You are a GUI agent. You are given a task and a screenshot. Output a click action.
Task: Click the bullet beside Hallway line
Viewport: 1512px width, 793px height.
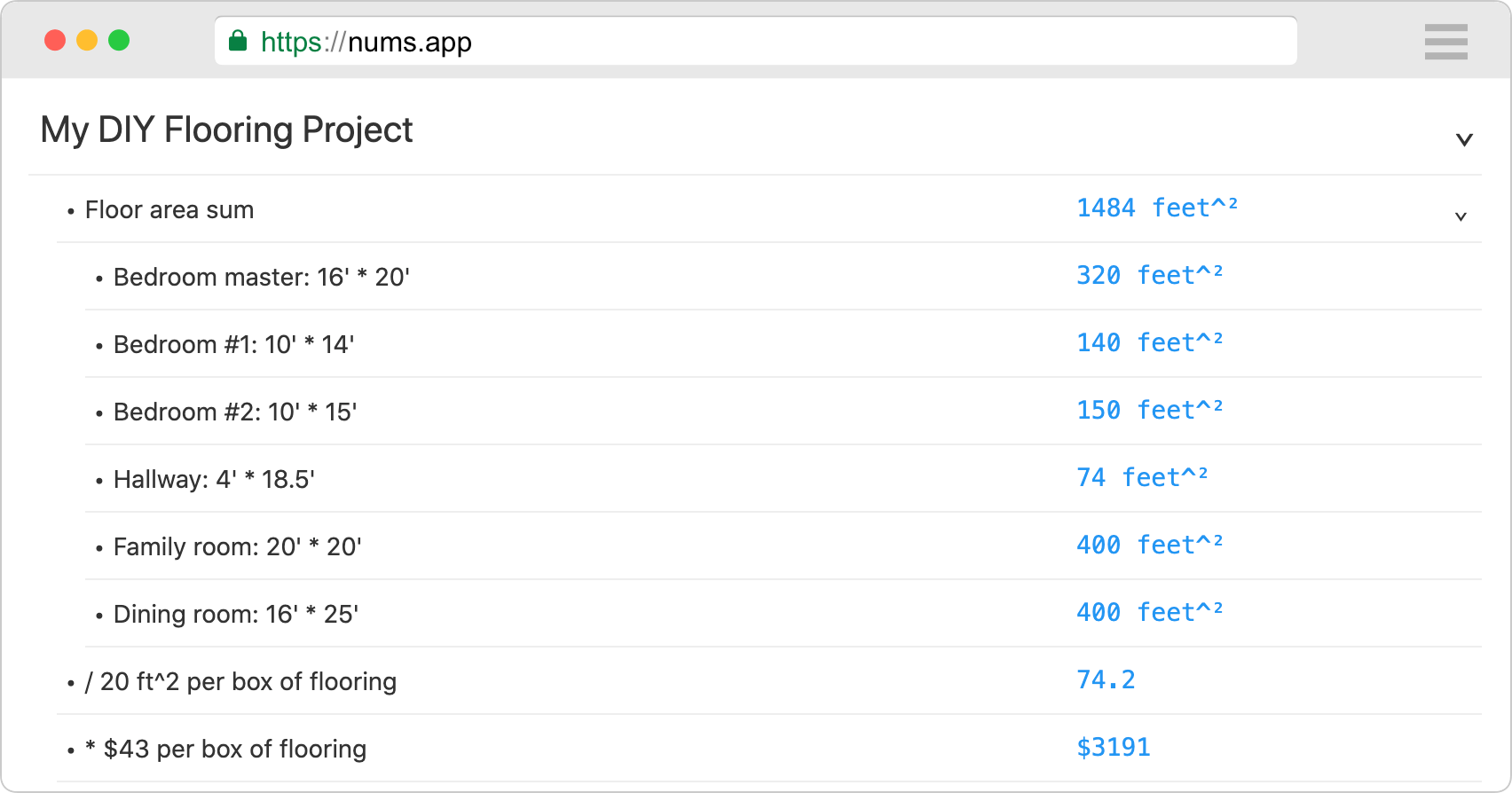point(98,481)
